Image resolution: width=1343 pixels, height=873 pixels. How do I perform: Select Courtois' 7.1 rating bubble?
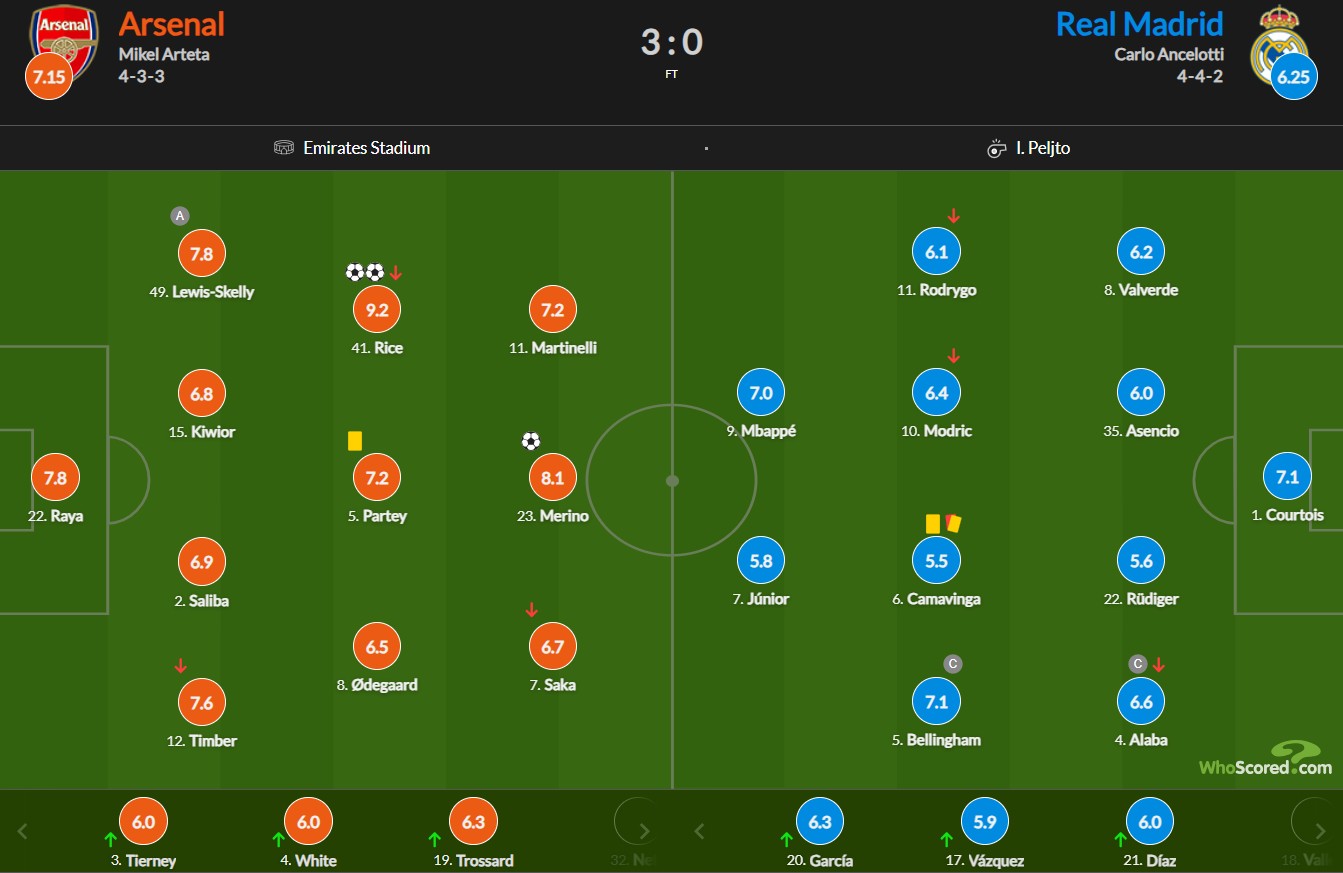point(1287,477)
